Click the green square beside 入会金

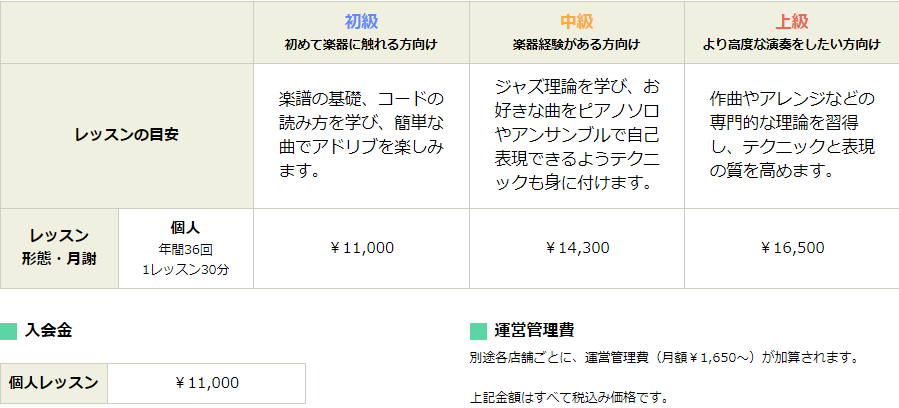(8, 331)
